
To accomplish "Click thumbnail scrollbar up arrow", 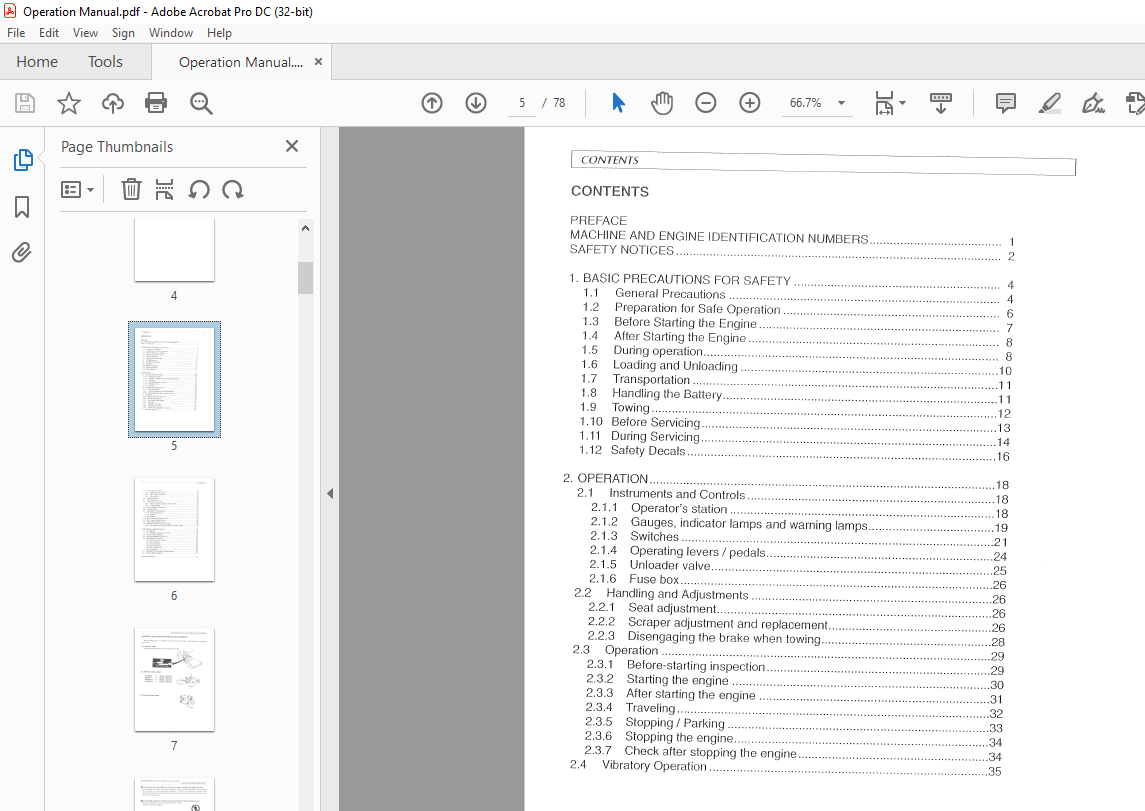I will click(x=305, y=228).
